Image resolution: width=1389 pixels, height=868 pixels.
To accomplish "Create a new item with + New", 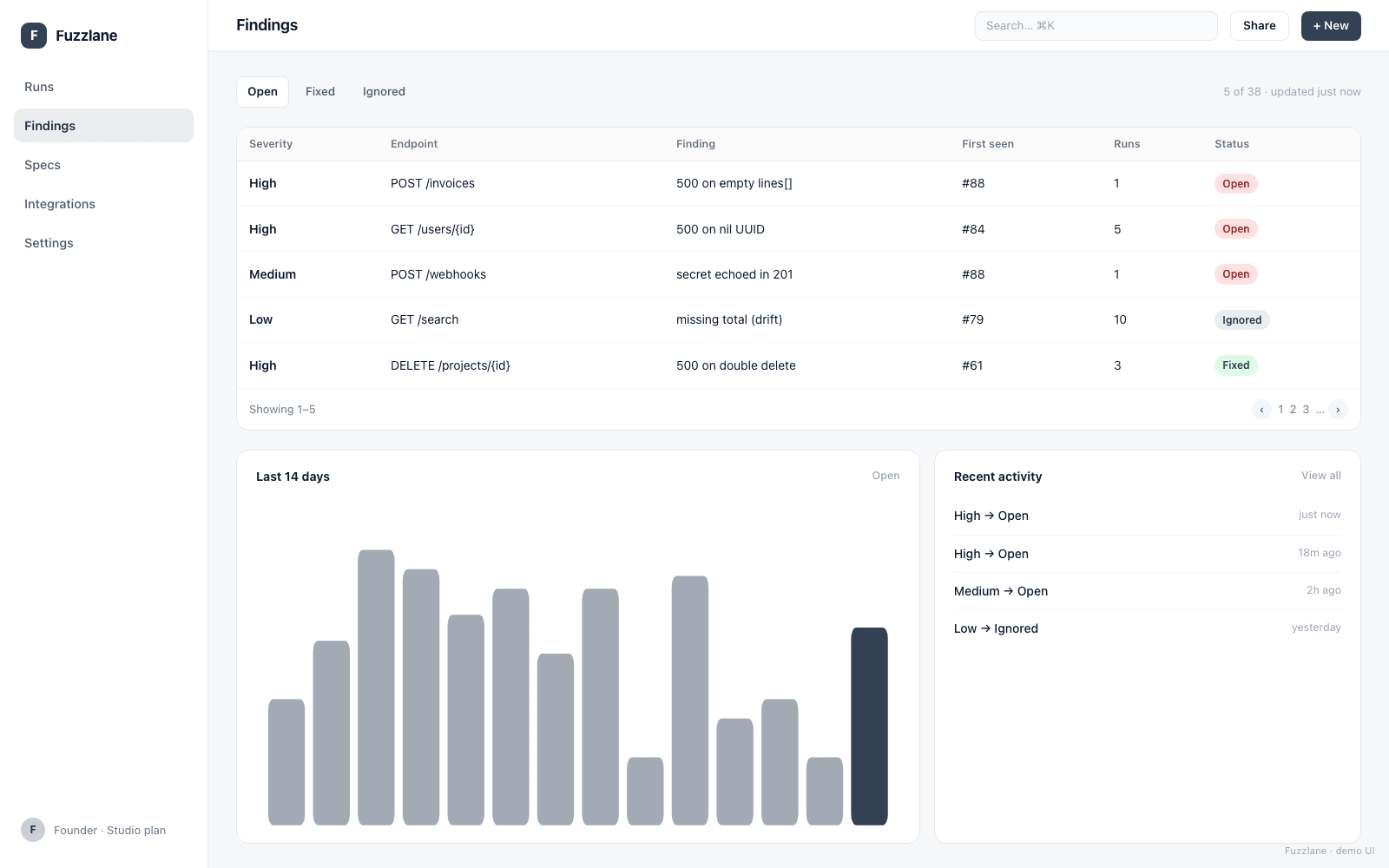I will click(1331, 26).
